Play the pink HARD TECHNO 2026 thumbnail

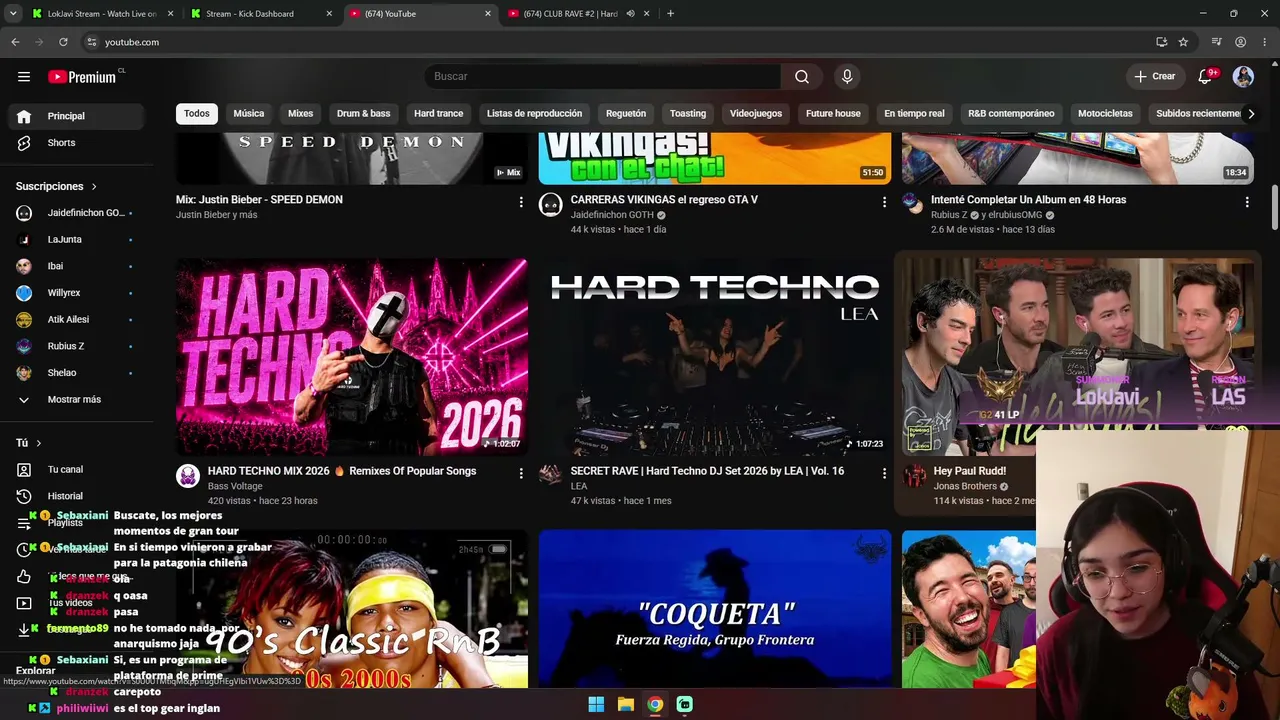tap(352, 357)
